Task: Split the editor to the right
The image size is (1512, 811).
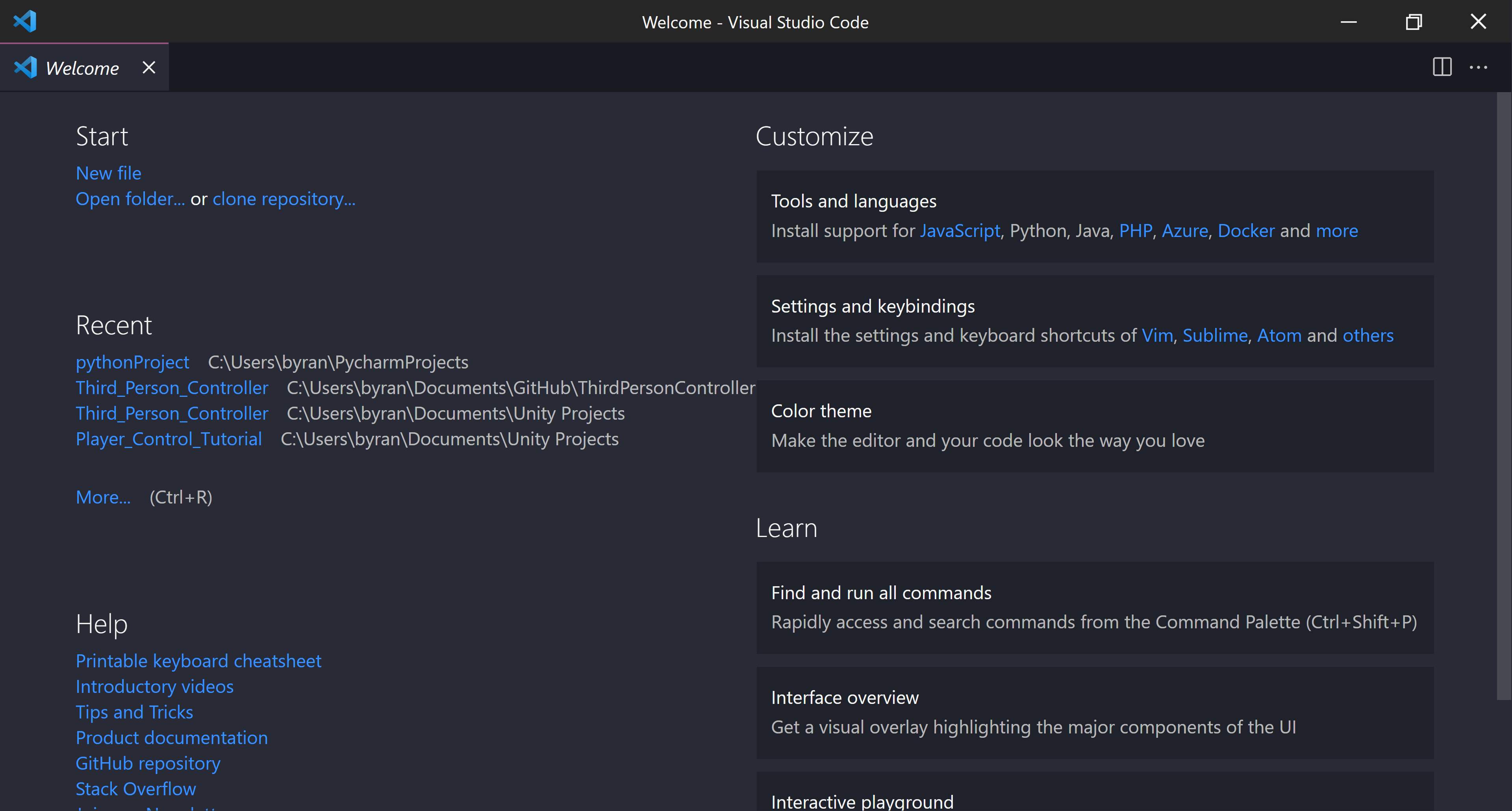Action: click(1442, 67)
